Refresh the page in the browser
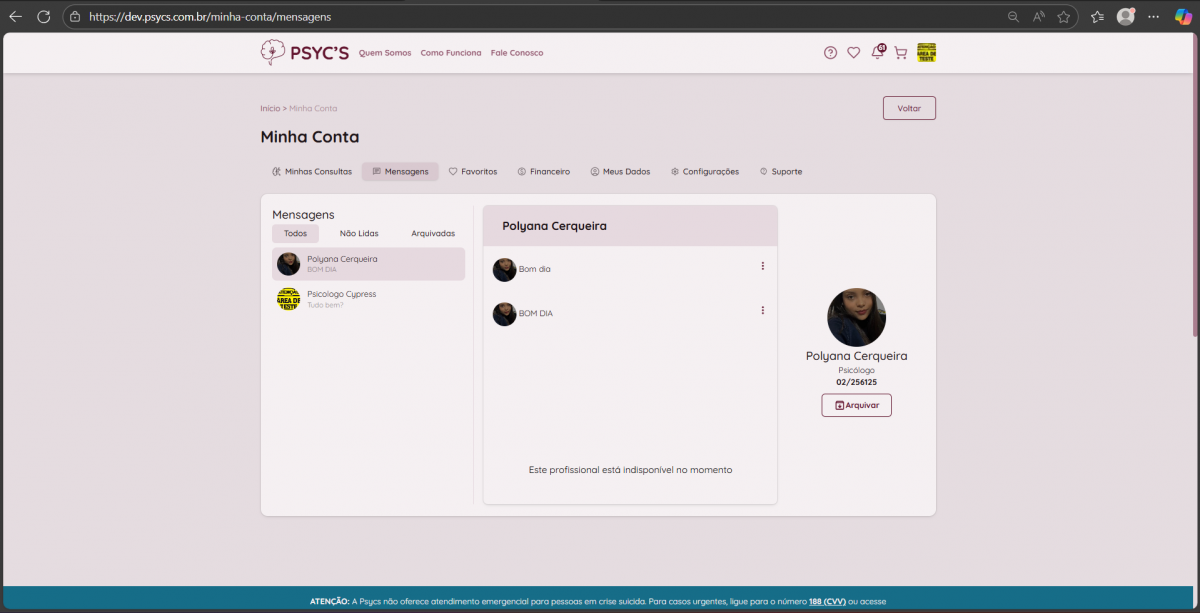The width and height of the screenshot is (1200, 613). coord(43,17)
